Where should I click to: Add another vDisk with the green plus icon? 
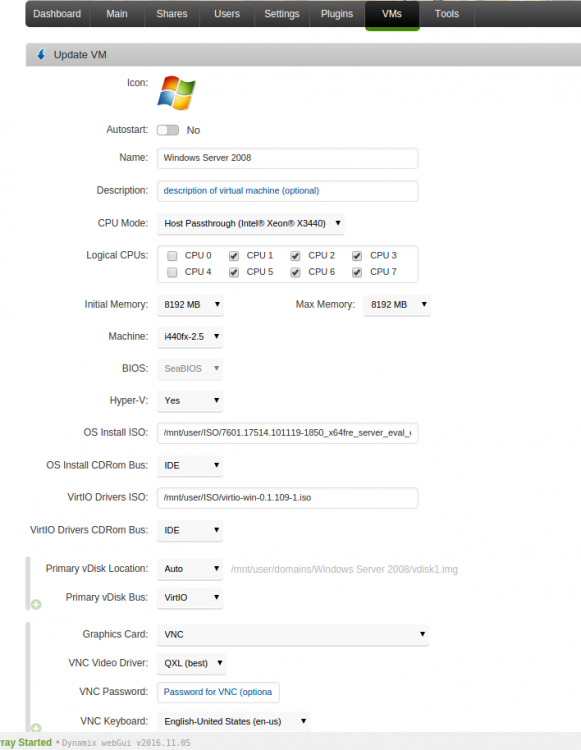[x=36, y=605]
